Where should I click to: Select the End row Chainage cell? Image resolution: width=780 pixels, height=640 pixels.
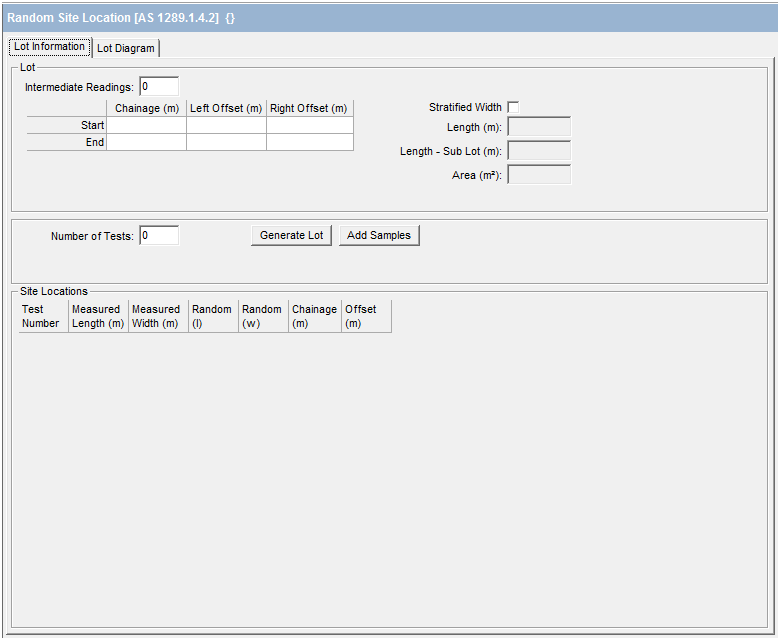(146, 143)
